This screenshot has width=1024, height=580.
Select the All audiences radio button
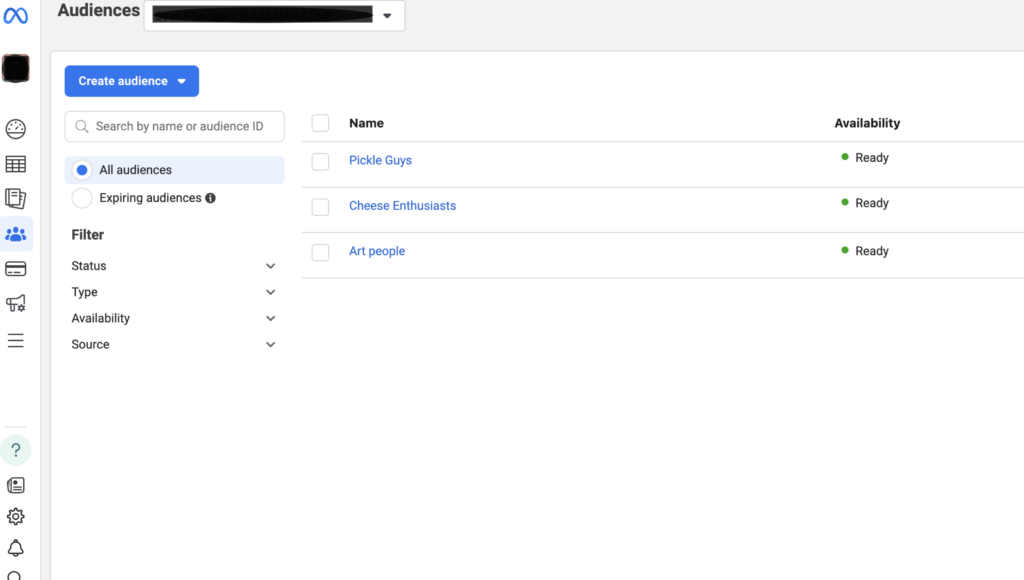[x=82, y=170]
